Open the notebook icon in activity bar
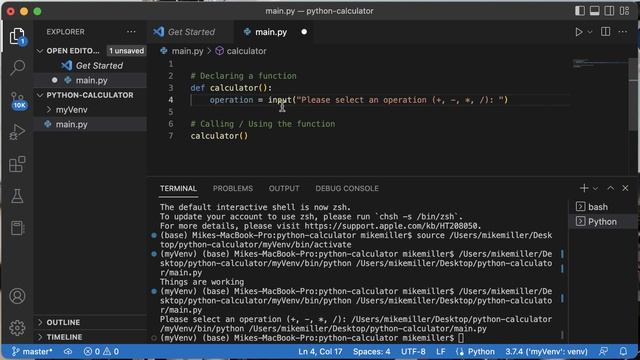 pos(17,228)
